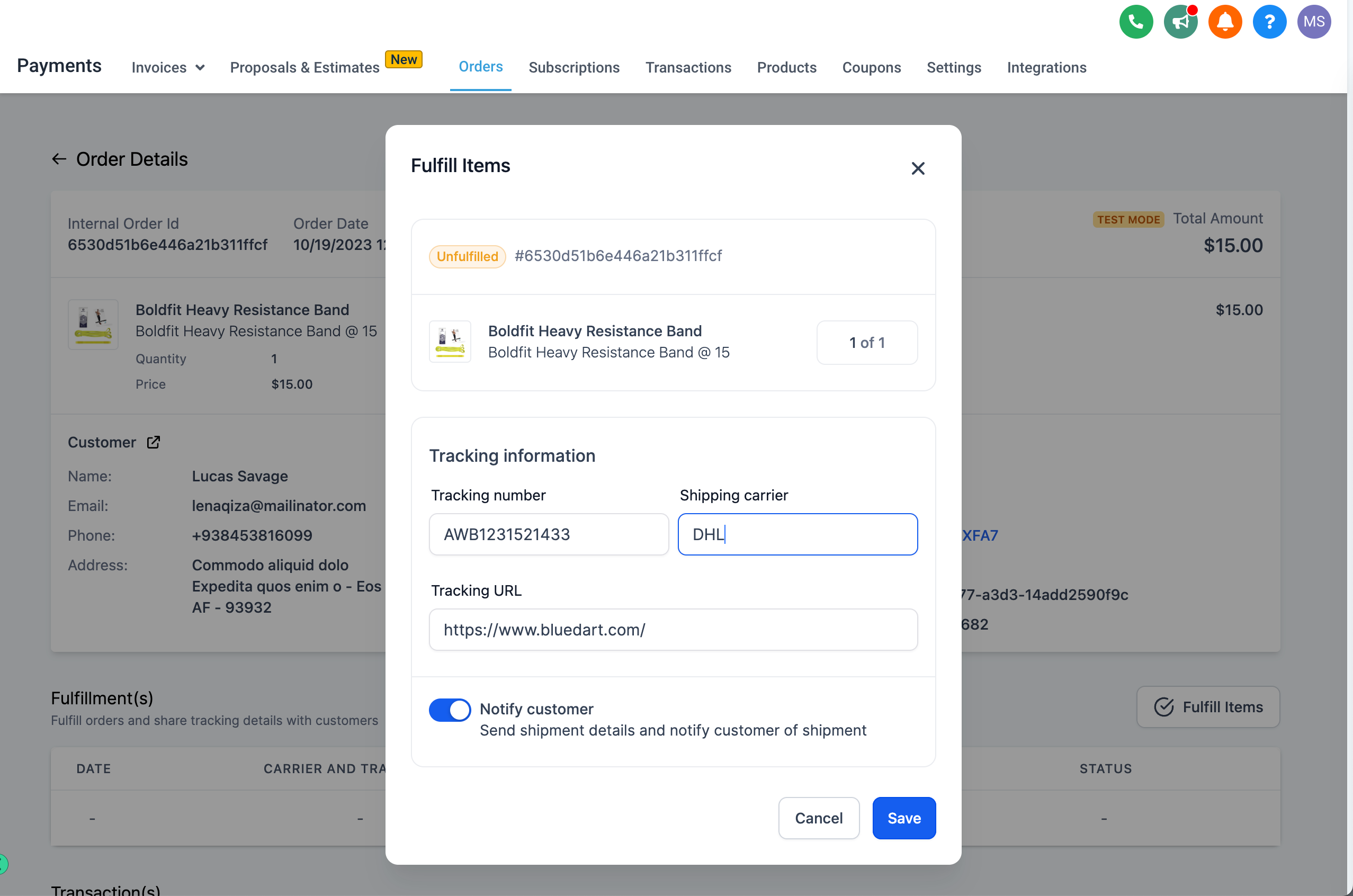1353x896 pixels.
Task: Click the Fulfillment(s) section heading
Action: (x=102, y=698)
